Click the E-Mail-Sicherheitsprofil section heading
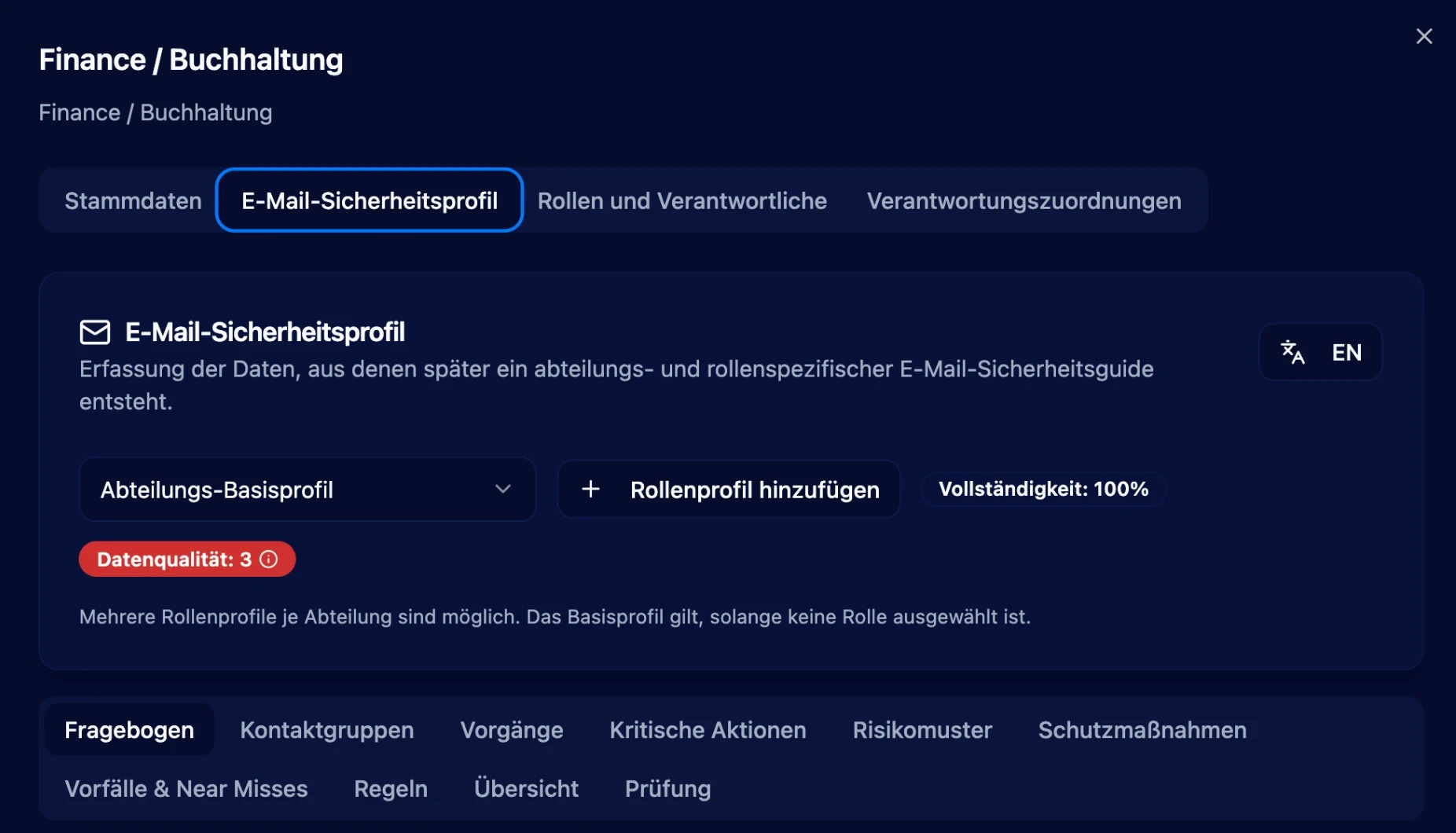The height and width of the screenshot is (833, 1456). point(265,332)
